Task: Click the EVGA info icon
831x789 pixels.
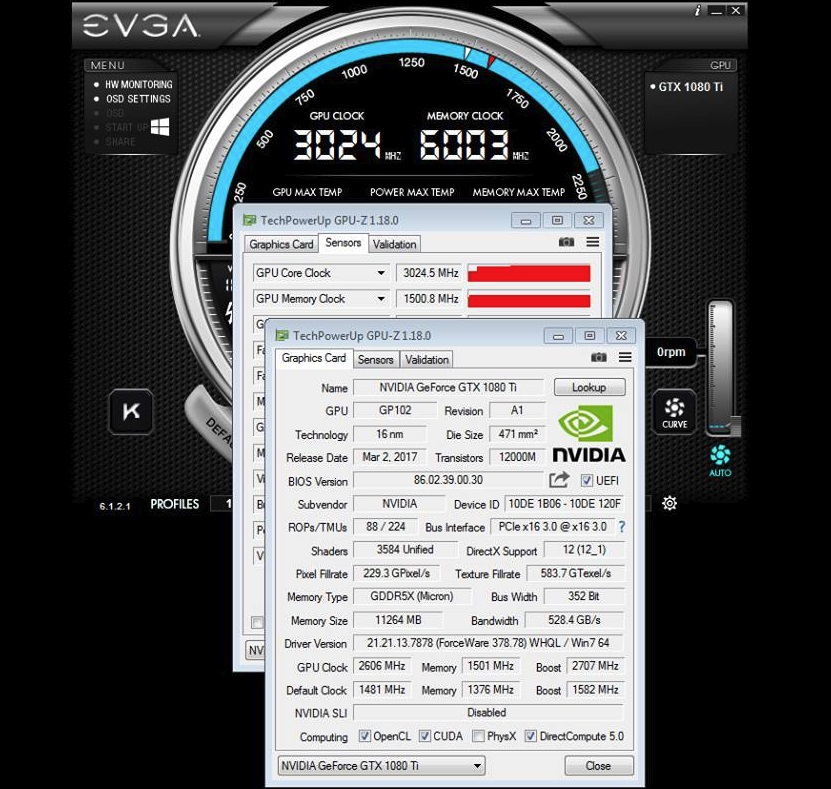Action: click(697, 10)
